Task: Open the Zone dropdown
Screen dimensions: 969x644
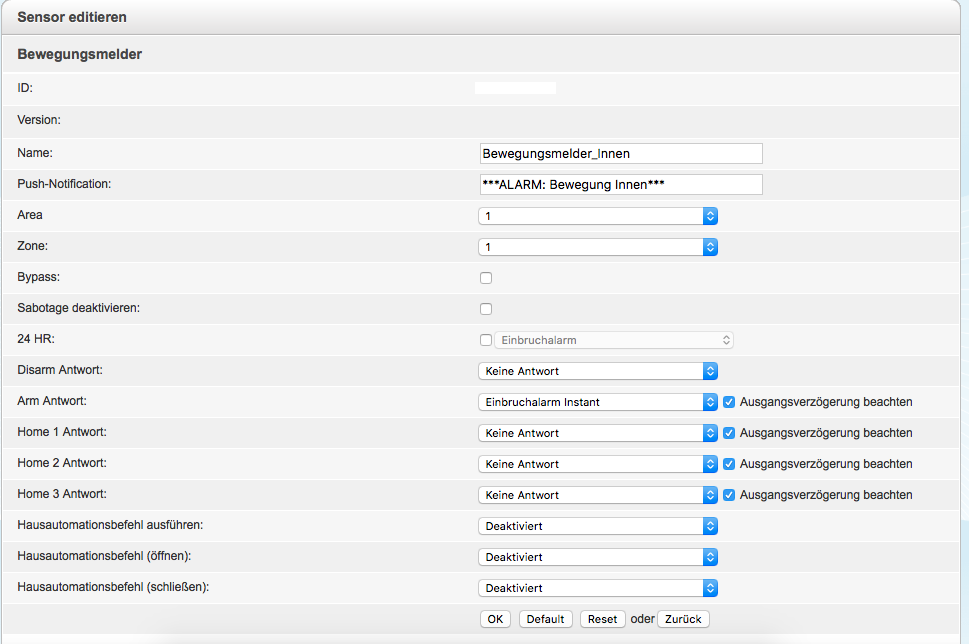Action: click(598, 247)
